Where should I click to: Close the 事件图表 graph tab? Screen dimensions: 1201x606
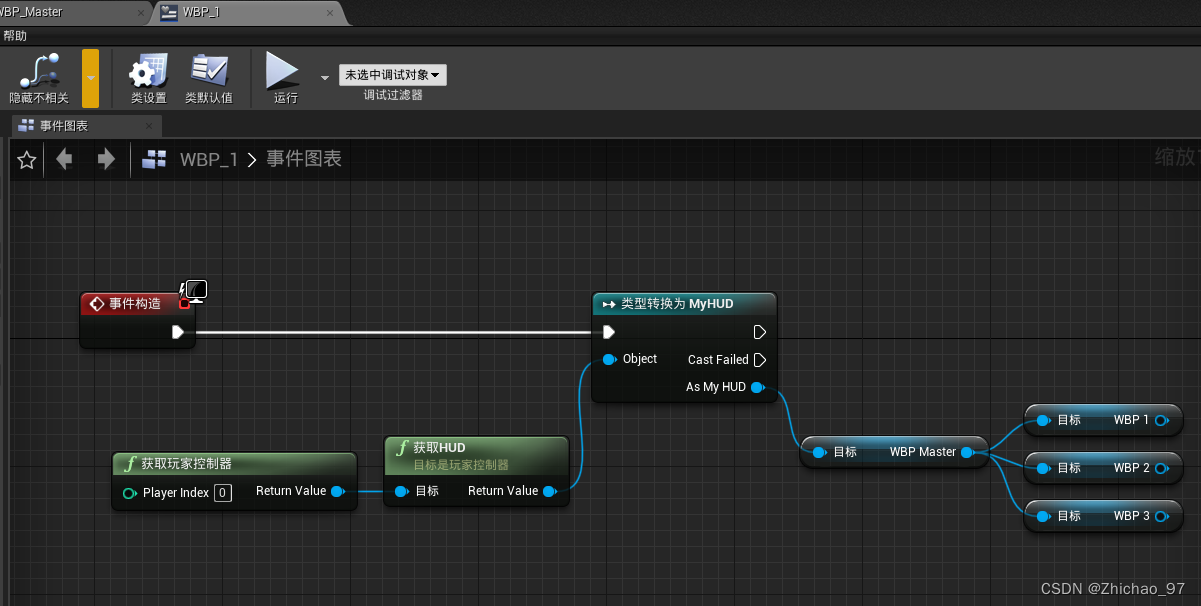[149, 126]
